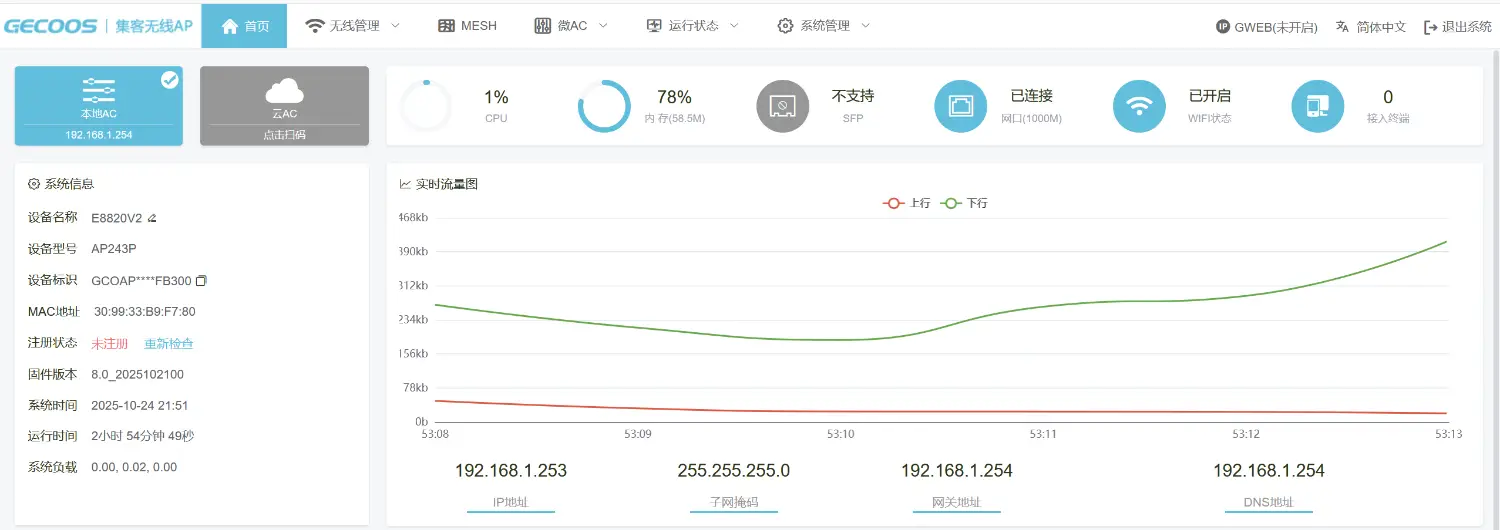Screen dimensions: 1500x530
Task: Toggle the downlink series in chart legend
Action: (x=964, y=203)
